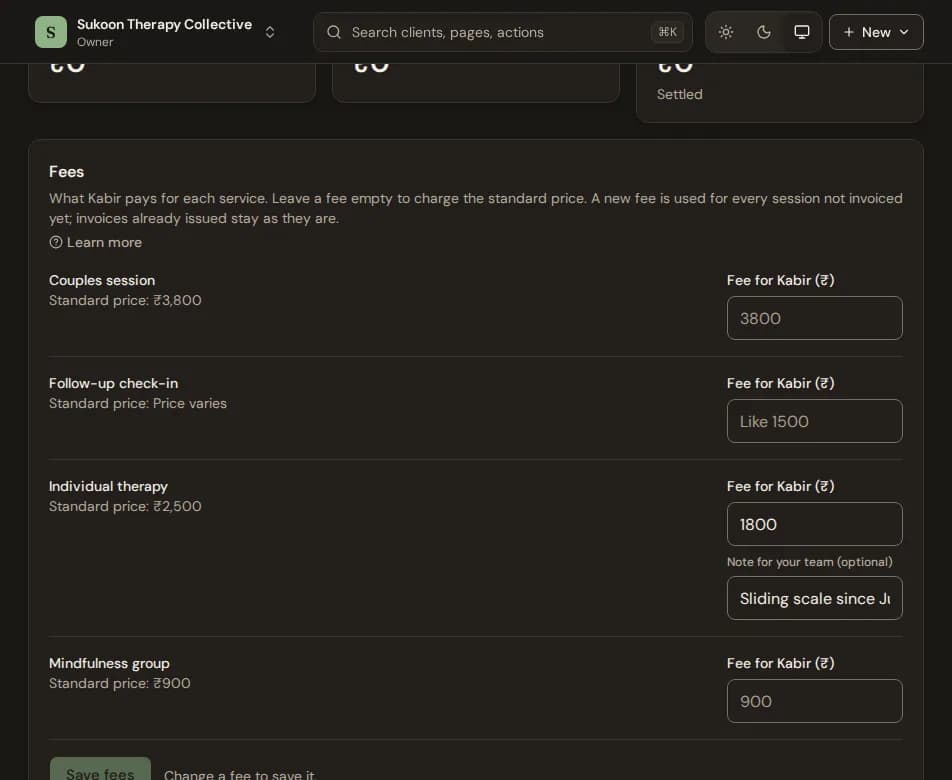
Task: Click the Save fees button
Action: pyautogui.click(x=100, y=770)
